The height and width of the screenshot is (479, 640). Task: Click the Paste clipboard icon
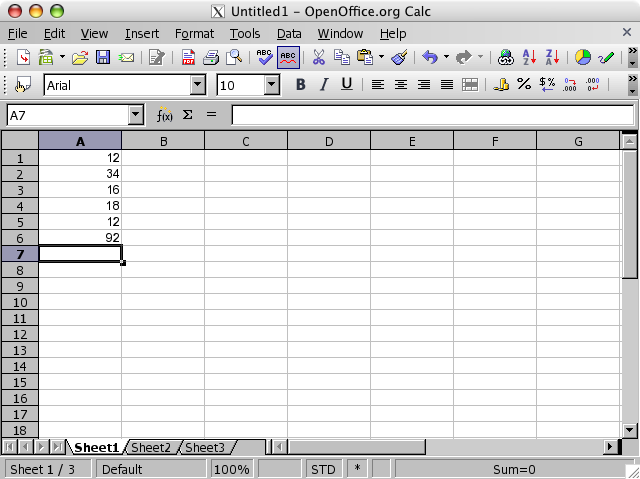(x=365, y=57)
